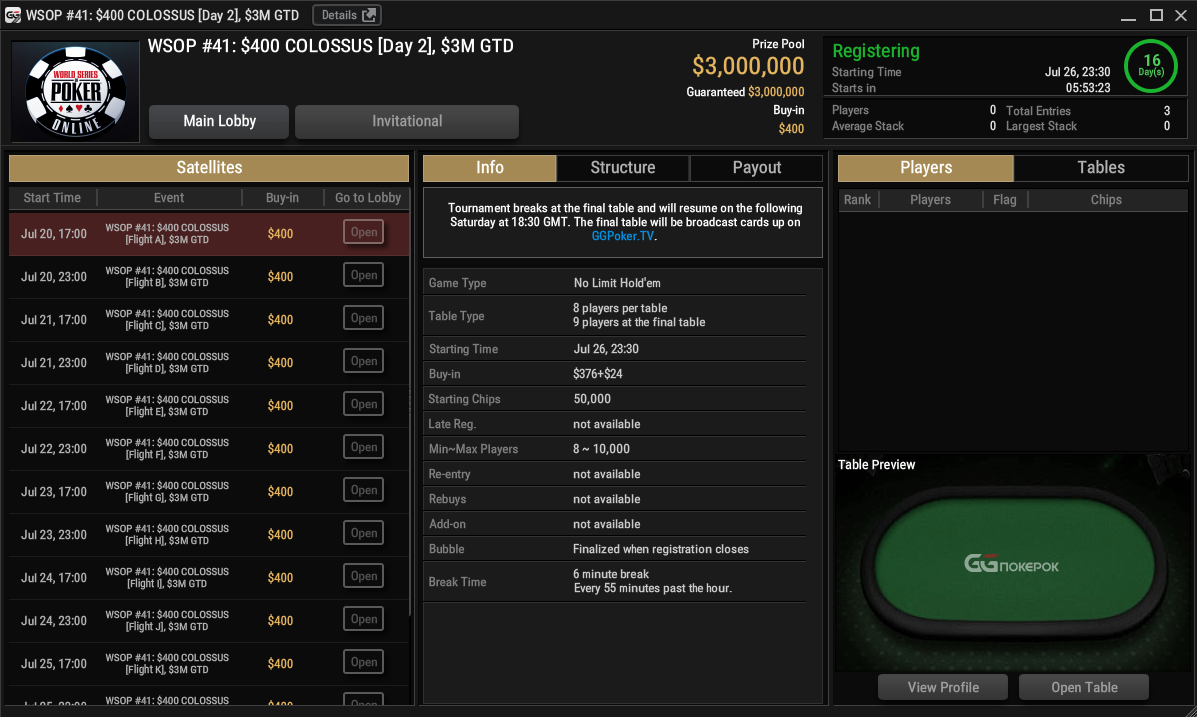
Task: Sort players by Flag column
Action: [1005, 200]
